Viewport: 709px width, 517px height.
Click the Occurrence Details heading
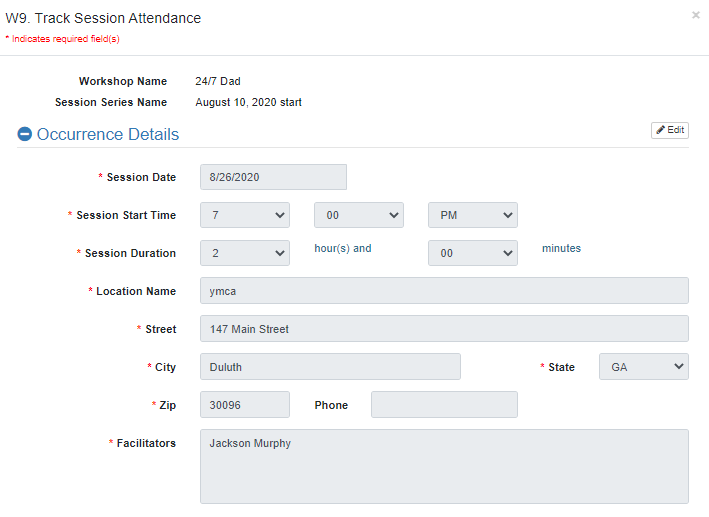[x=108, y=135]
